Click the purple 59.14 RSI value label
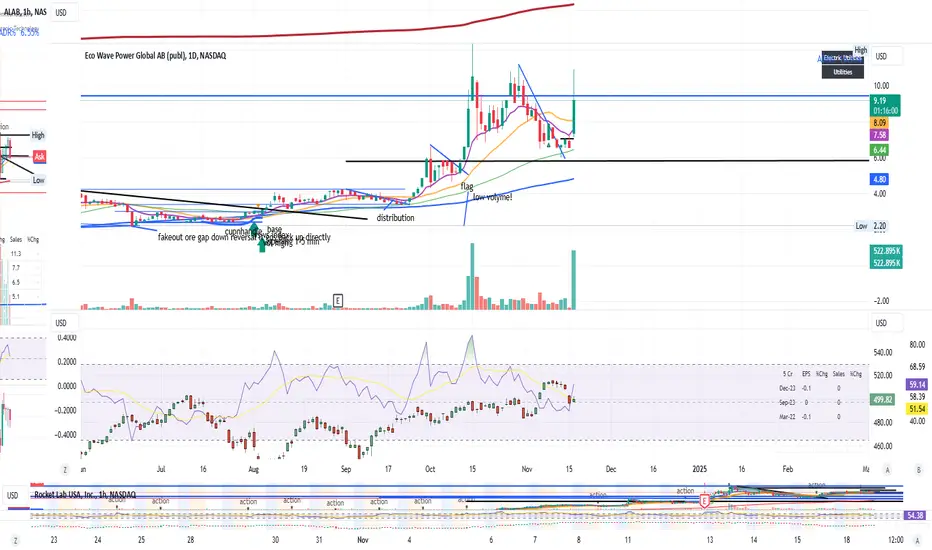The width and height of the screenshot is (932, 550). (x=917, y=385)
